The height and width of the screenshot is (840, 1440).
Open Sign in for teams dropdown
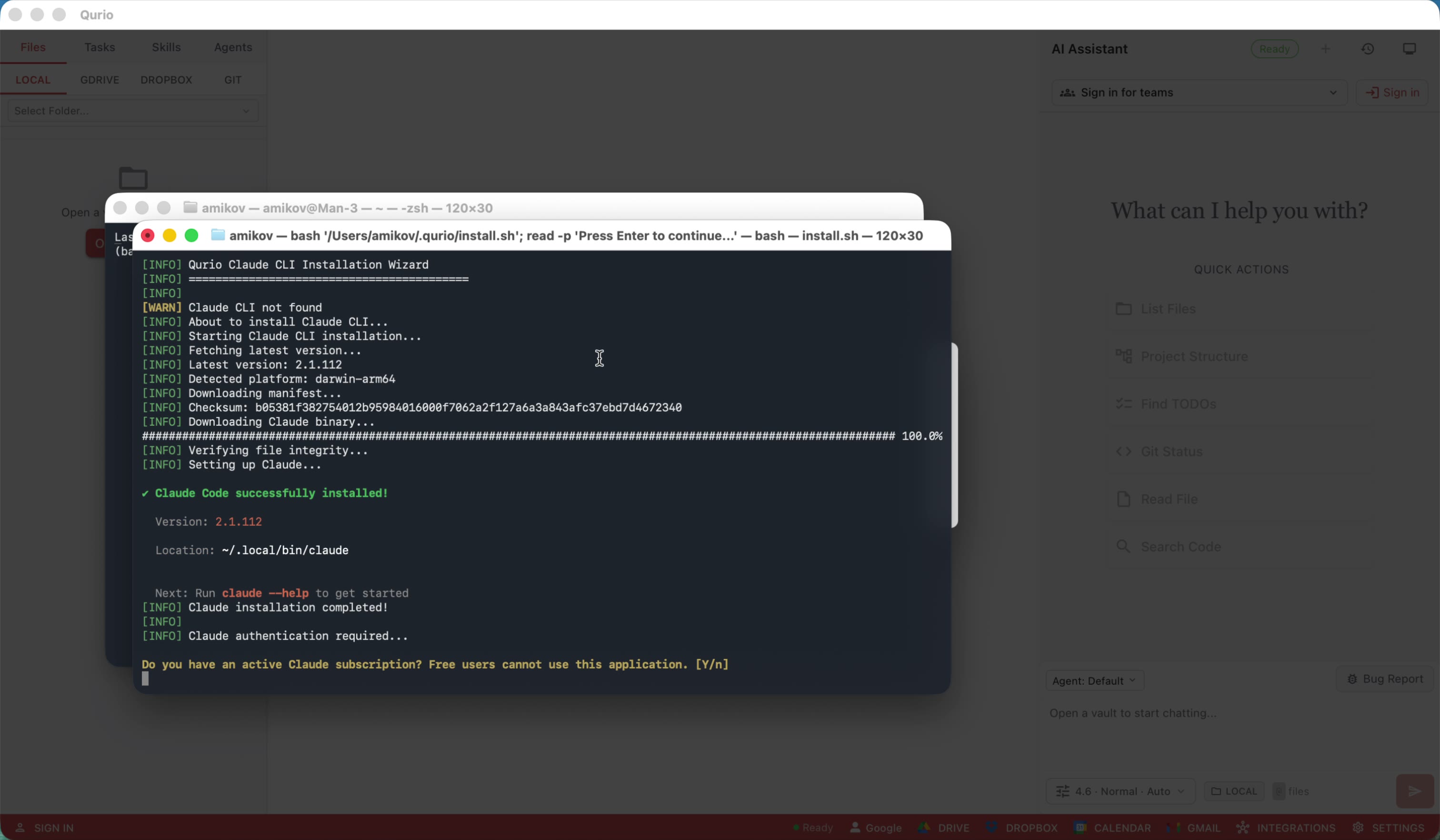point(1198,92)
